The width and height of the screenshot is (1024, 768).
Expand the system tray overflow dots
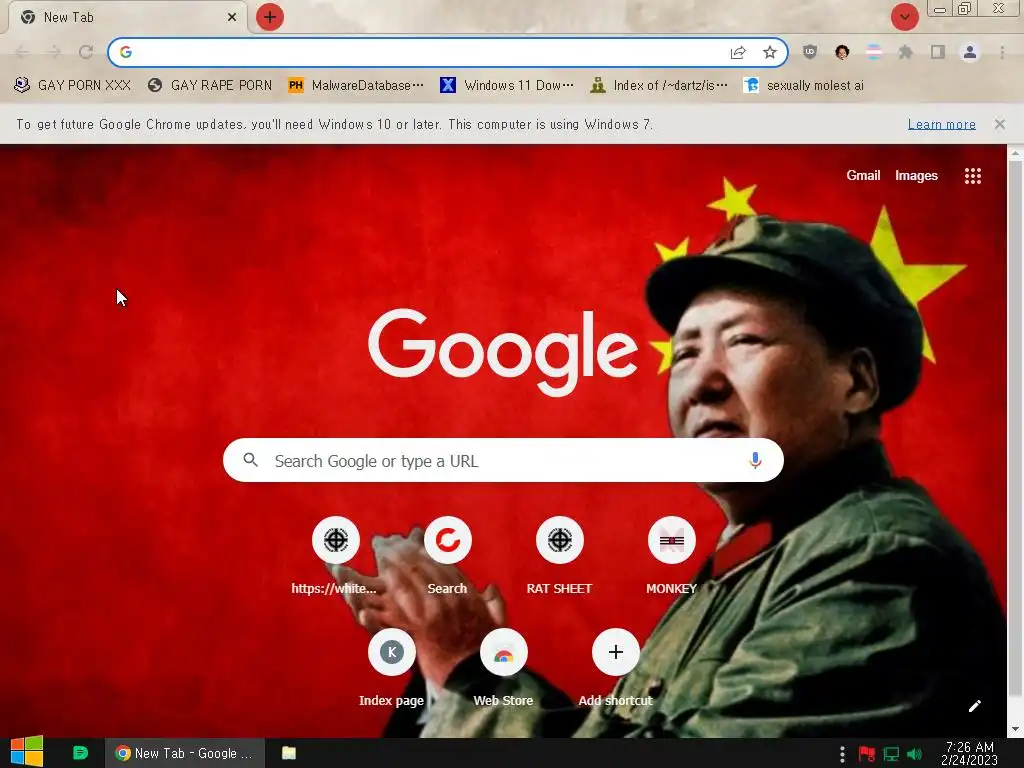point(842,754)
